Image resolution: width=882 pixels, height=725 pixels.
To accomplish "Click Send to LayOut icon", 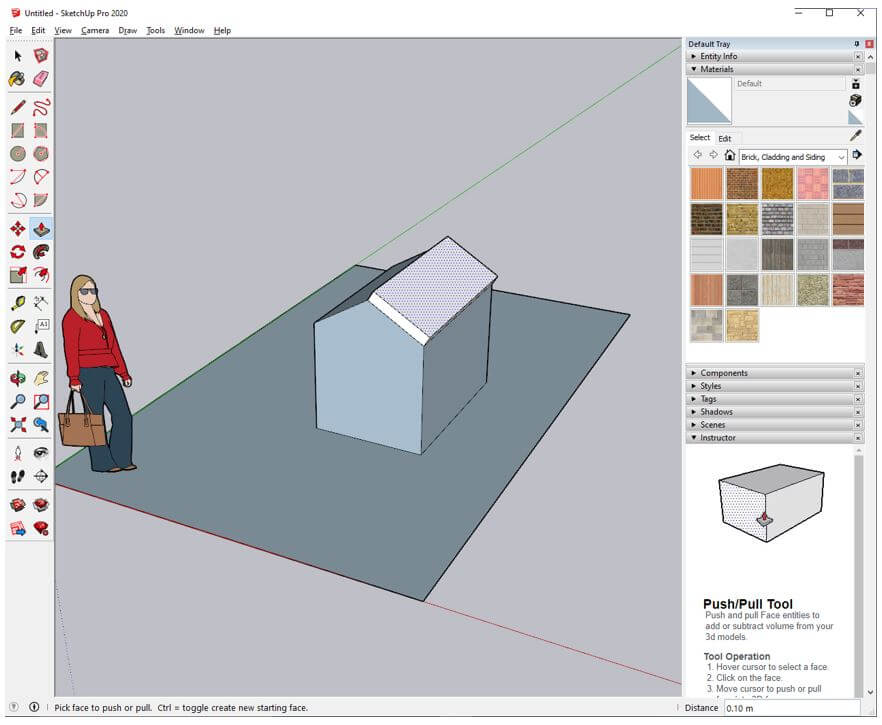I will 17,528.
